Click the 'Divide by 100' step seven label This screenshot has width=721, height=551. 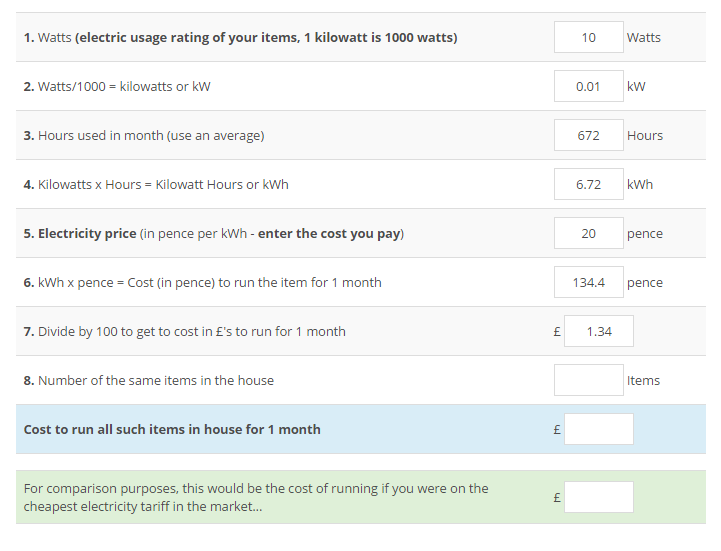click(184, 332)
